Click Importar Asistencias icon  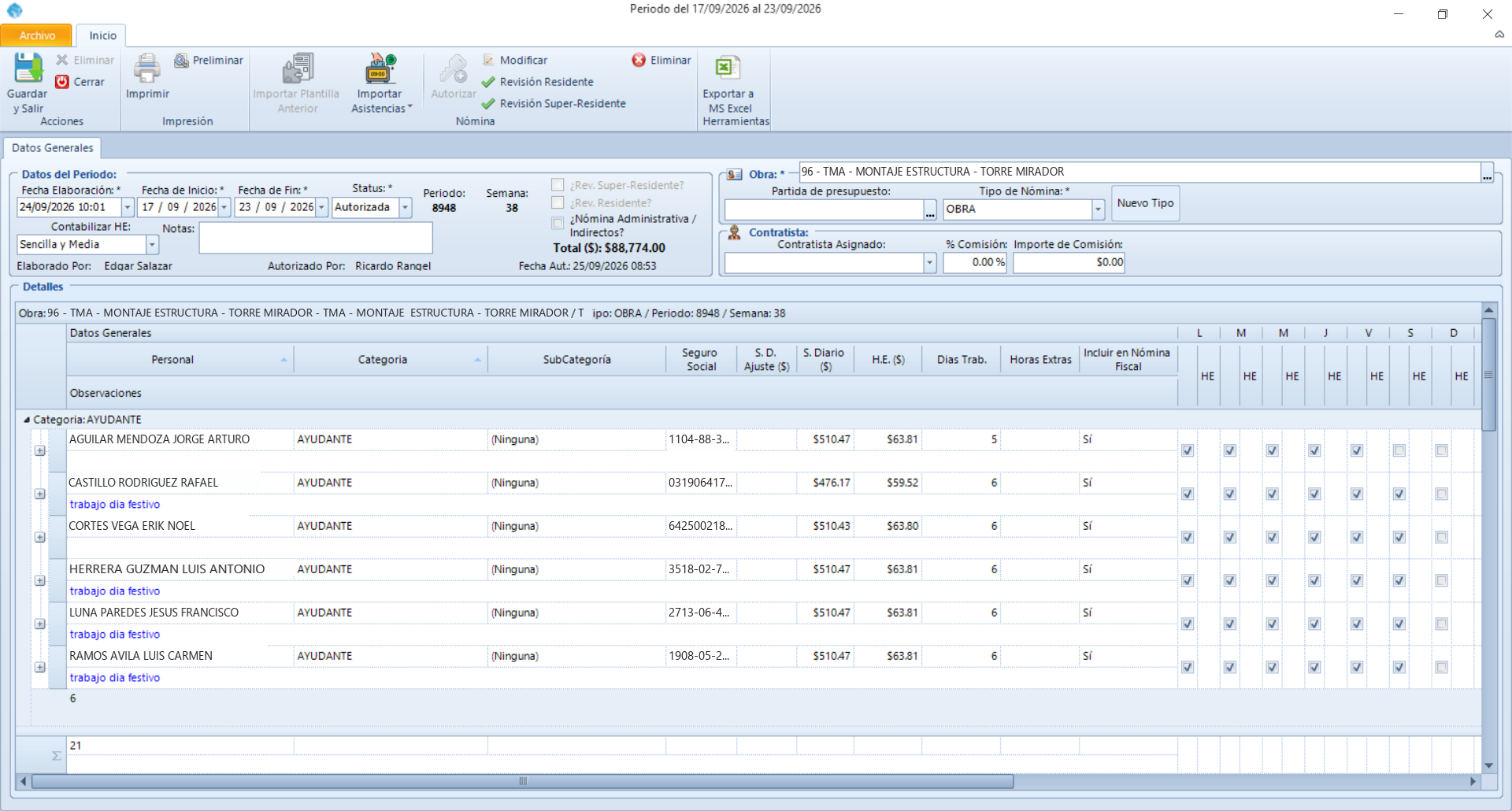point(381,69)
